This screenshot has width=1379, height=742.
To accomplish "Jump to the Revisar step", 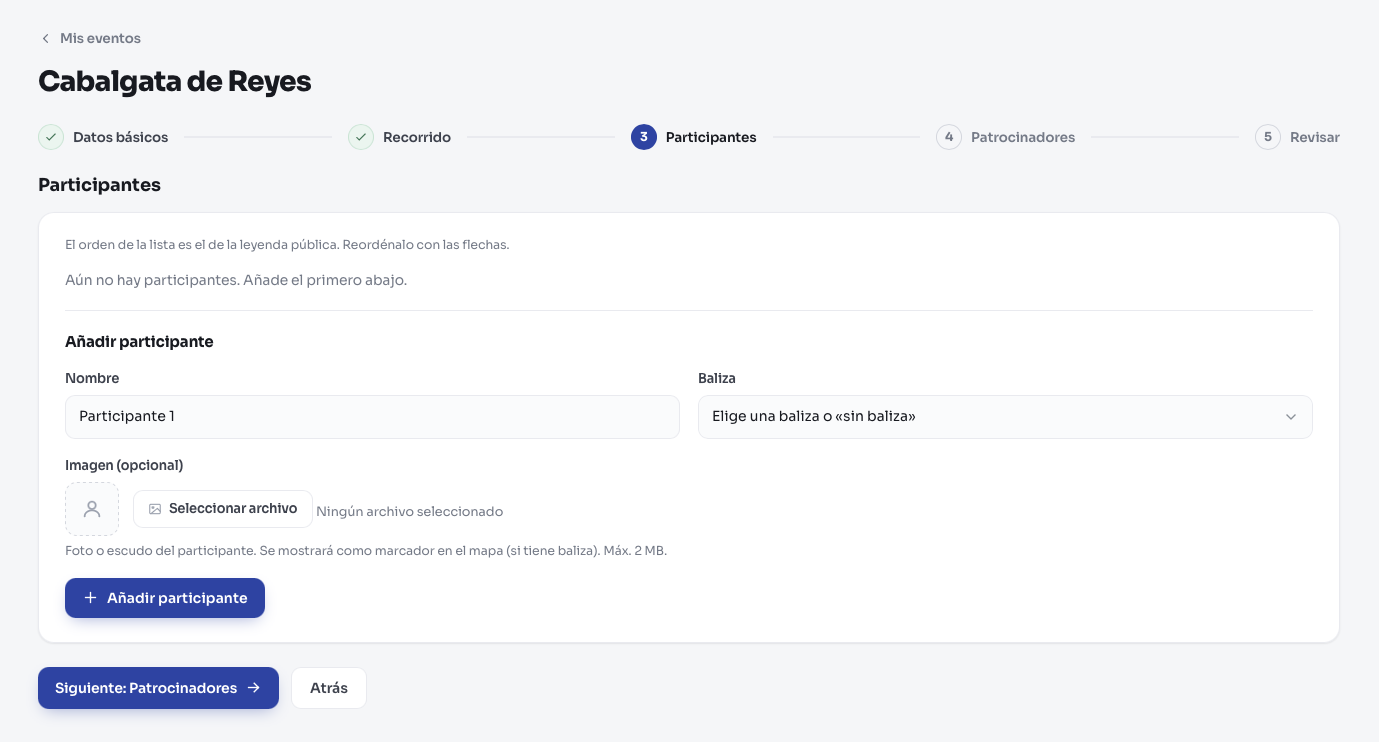I will (1315, 137).
